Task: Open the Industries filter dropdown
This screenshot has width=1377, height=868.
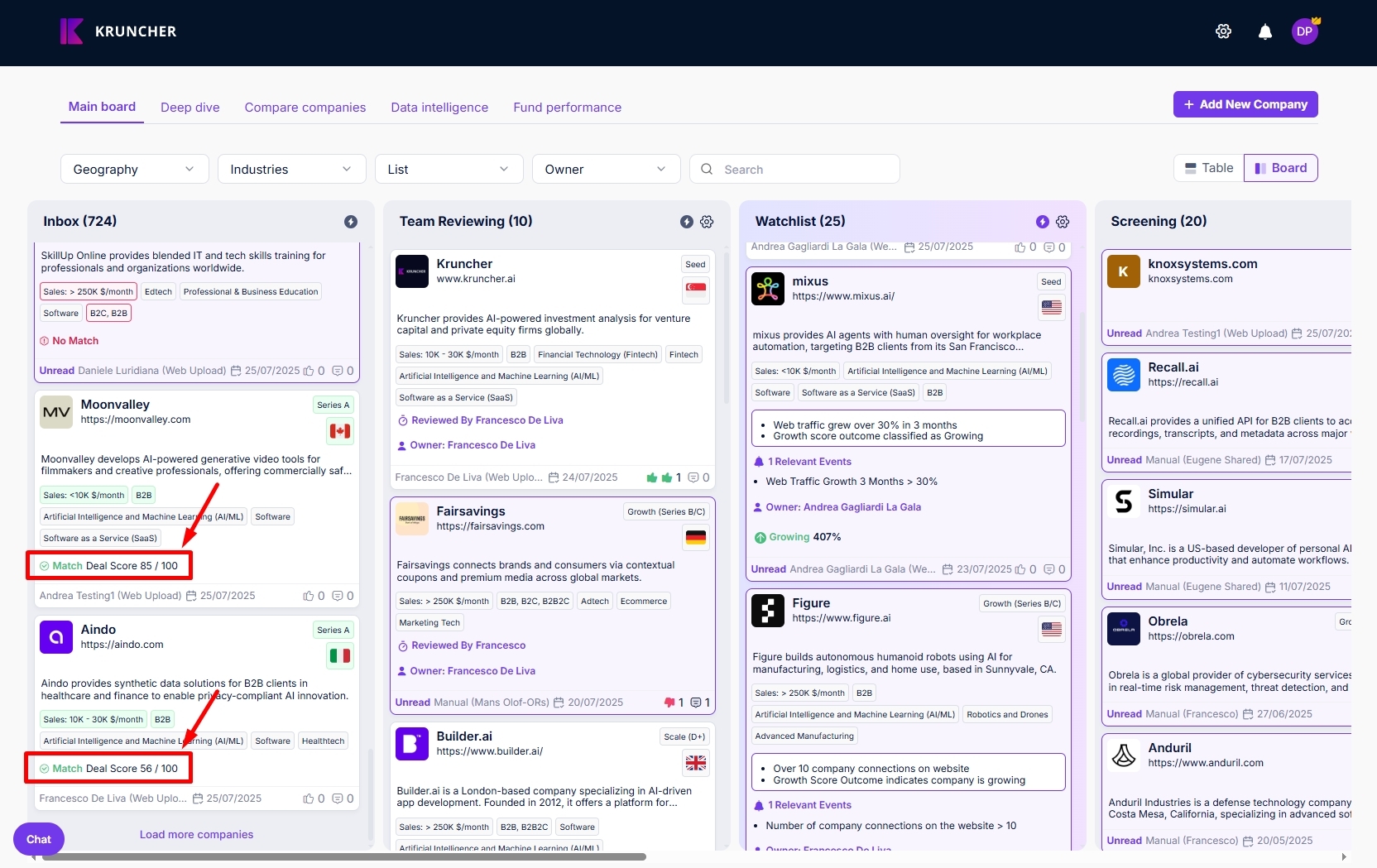Action: click(292, 169)
